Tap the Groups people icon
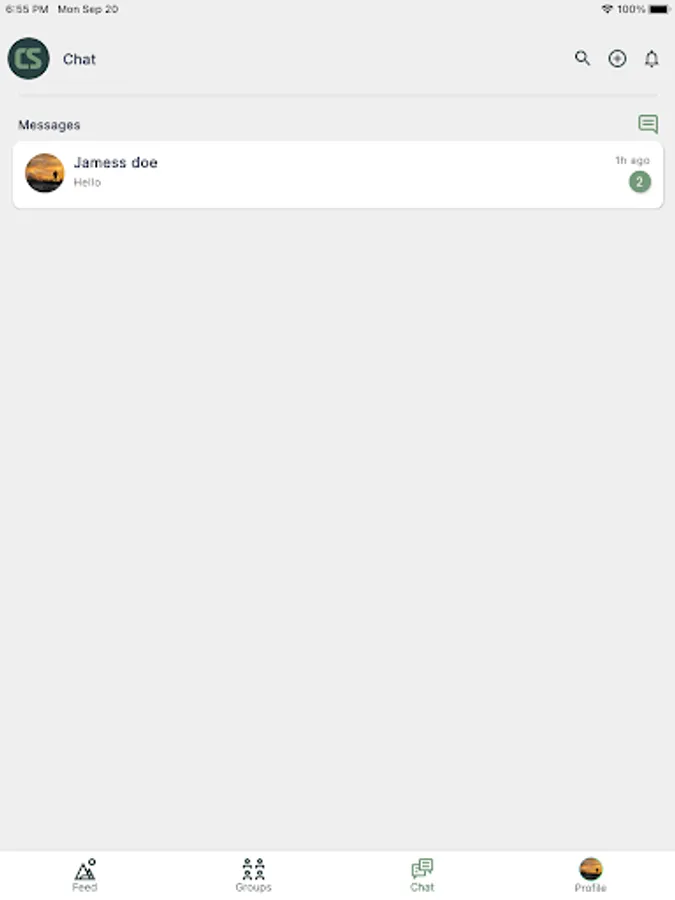Image resolution: width=675 pixels, height=900 pixels. (x=253, y=869)
